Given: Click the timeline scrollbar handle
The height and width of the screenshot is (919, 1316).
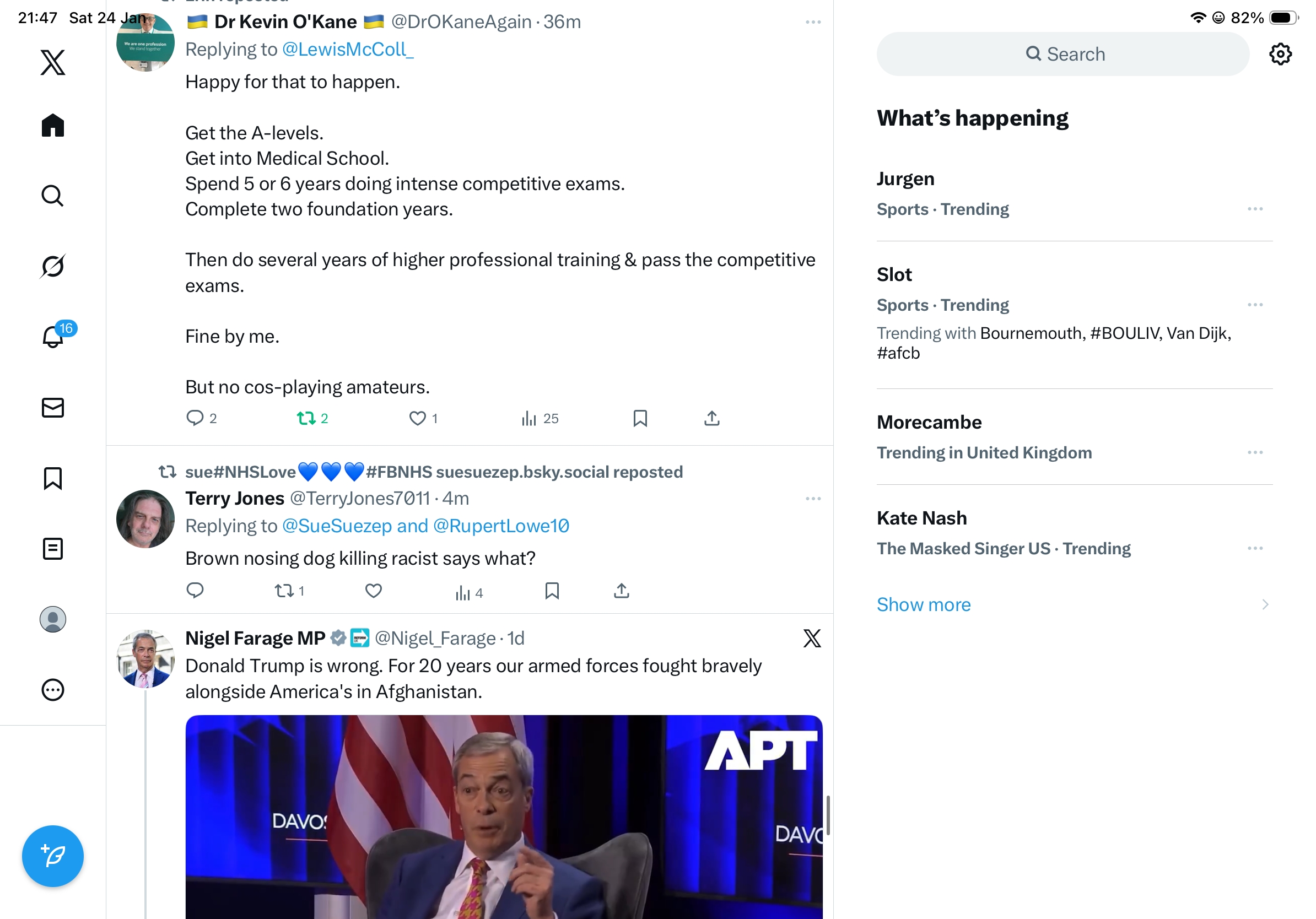Looking at the screenshot, I should 827,814.
